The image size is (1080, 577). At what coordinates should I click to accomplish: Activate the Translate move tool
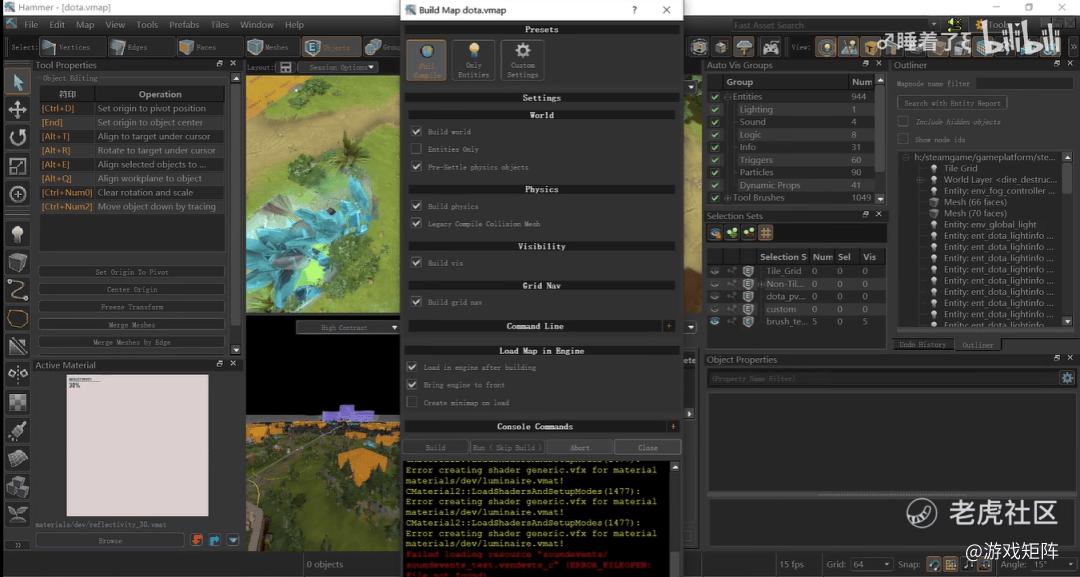point(17,109)
